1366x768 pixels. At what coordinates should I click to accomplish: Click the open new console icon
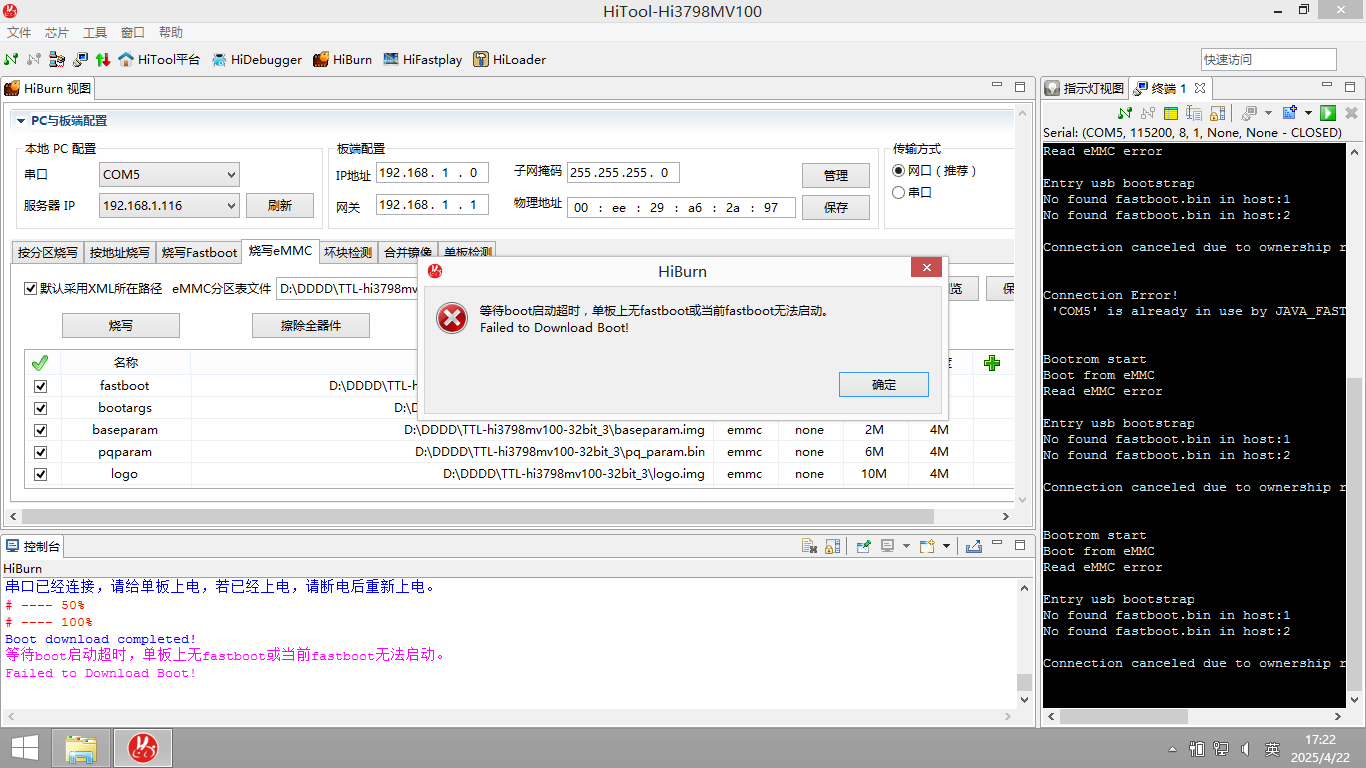927,546
